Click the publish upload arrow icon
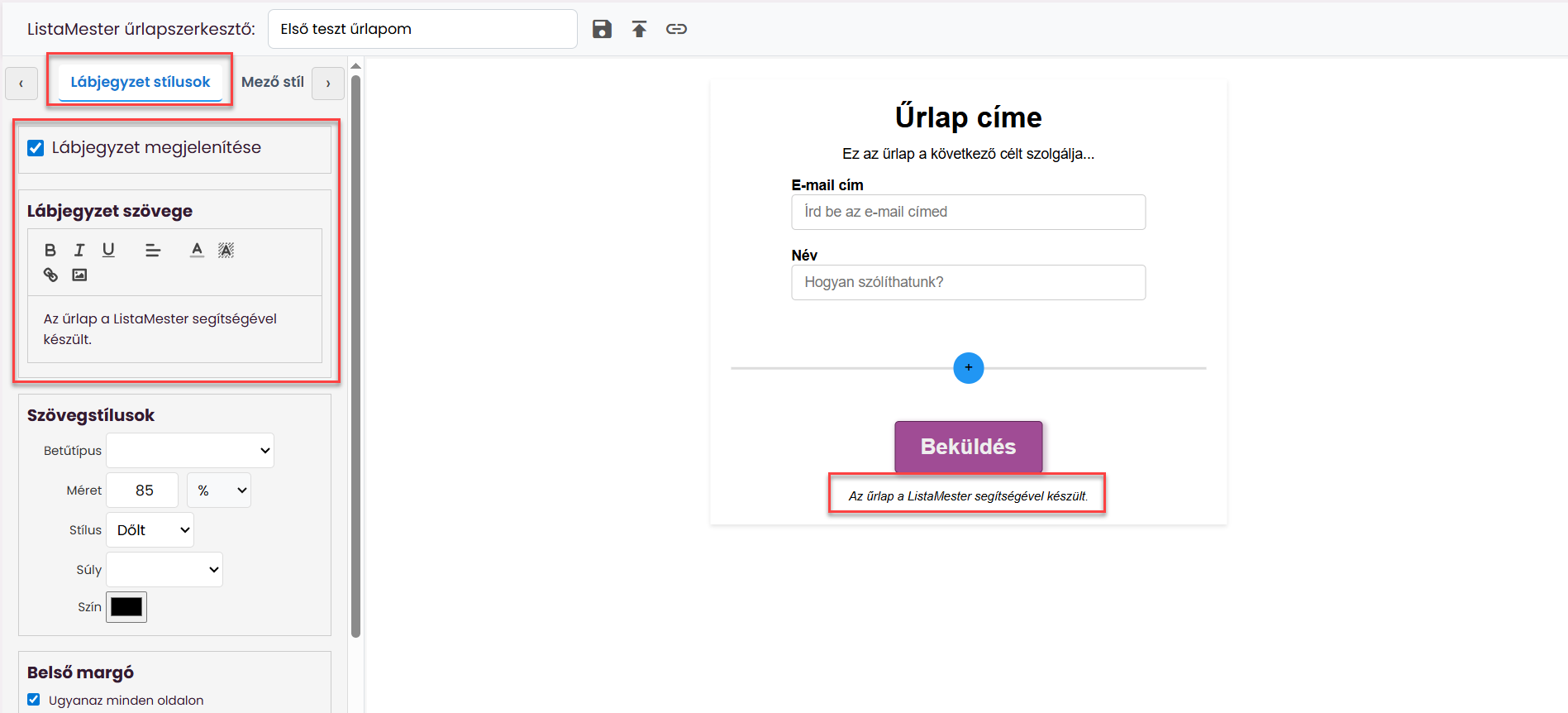The height and width of the screenshot is (713, 1568). pos(639,29)
